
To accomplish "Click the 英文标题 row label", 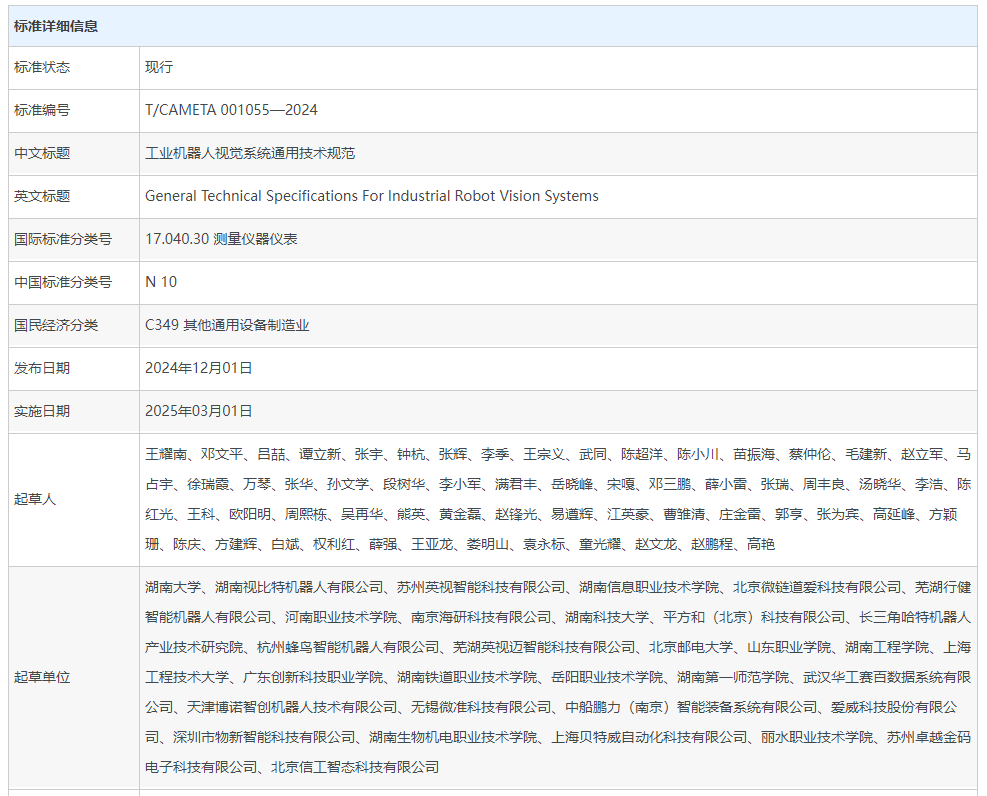I will [42, 197].
